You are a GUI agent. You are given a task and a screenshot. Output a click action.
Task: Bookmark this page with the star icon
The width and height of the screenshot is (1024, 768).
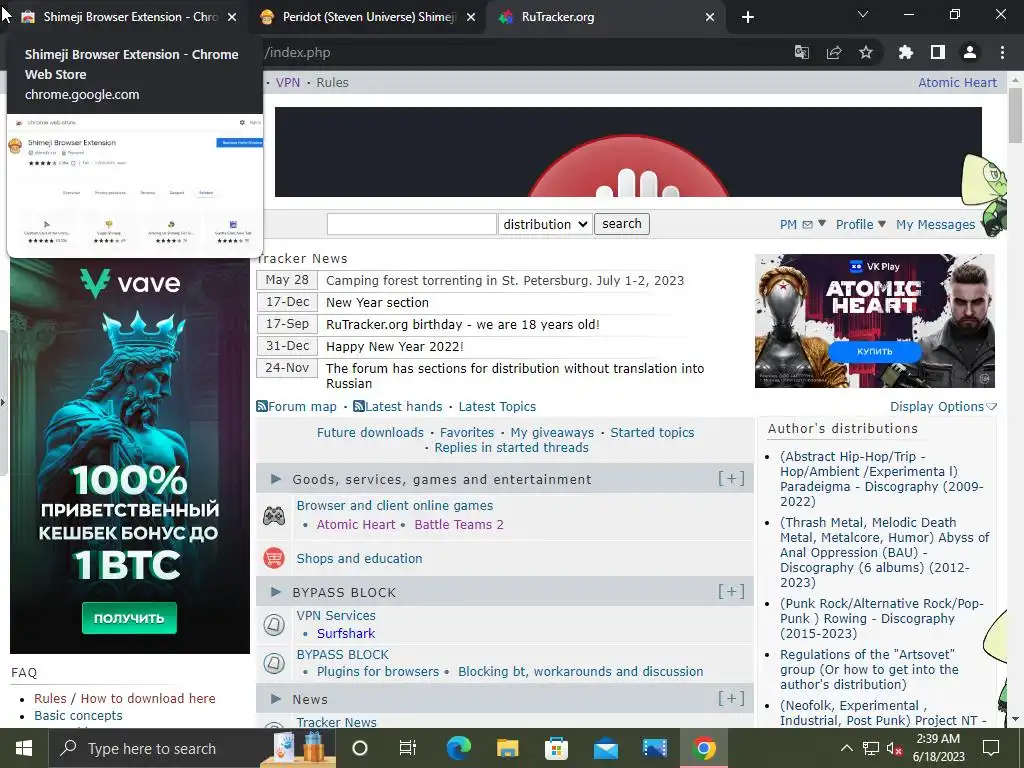[x=866, y=52]
